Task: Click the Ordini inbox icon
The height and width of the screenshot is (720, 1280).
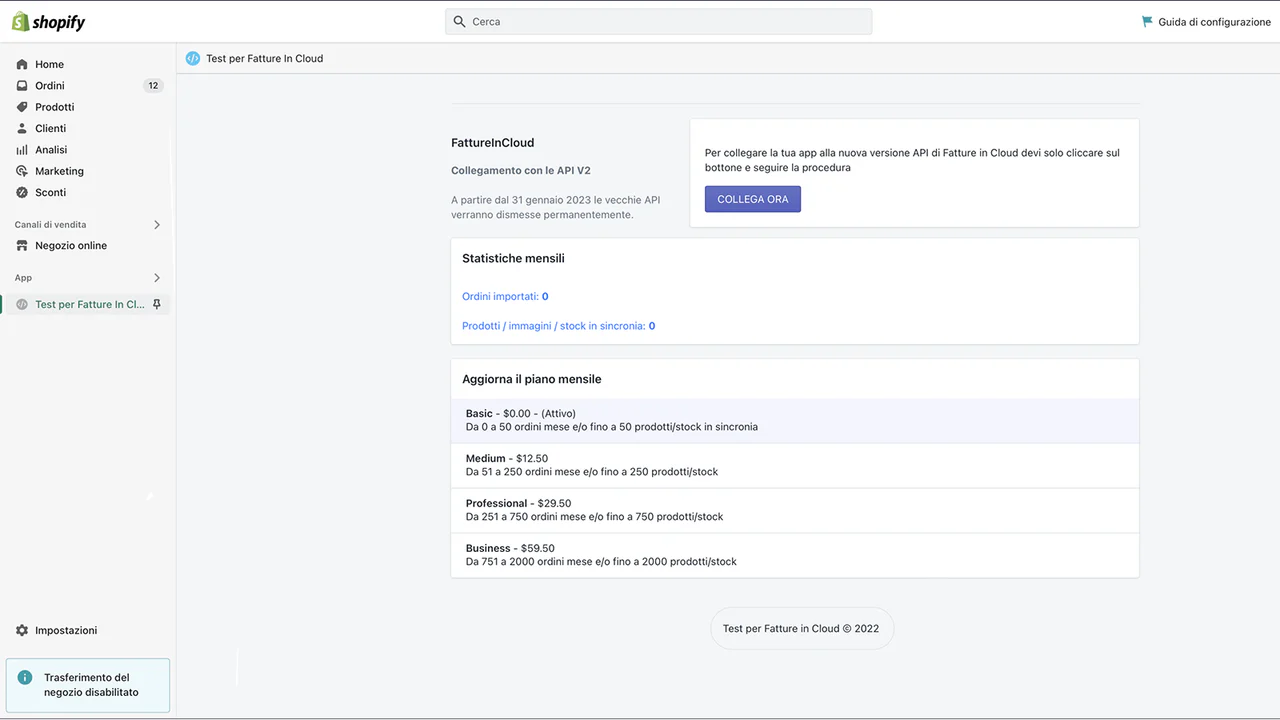Action: [x=22, y=86]
